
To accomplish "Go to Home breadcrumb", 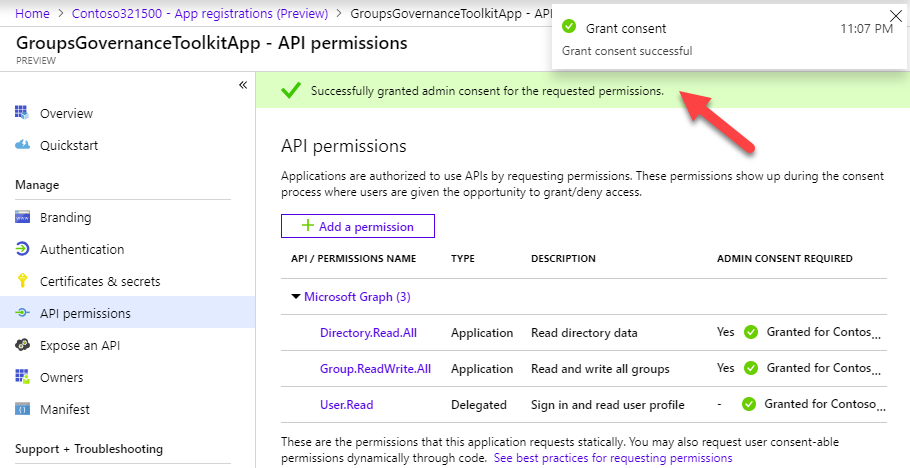I will pyautogui.click(x=33, y=14).
